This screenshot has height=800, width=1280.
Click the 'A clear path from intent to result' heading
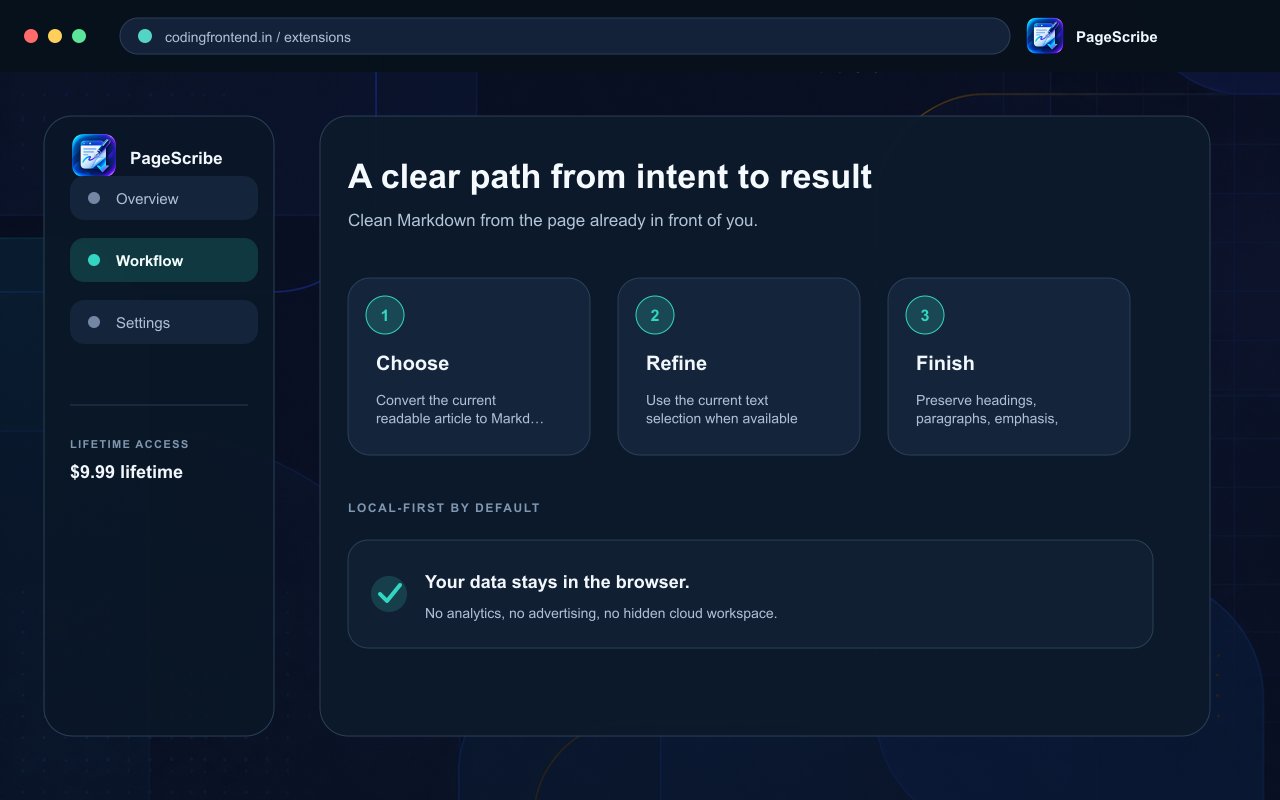pyautogui.click(x=610, y=176)
